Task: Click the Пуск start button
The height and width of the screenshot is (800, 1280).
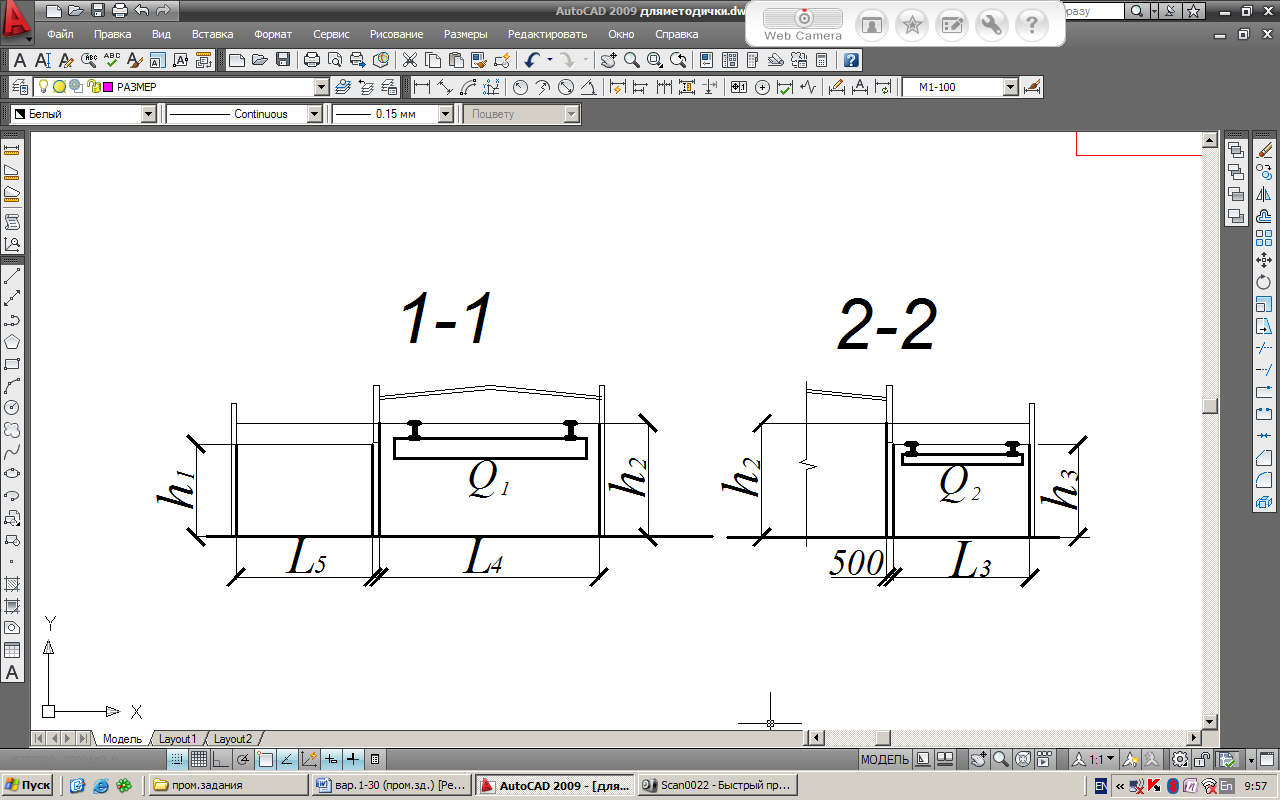Action: click(x=28, y=785)
